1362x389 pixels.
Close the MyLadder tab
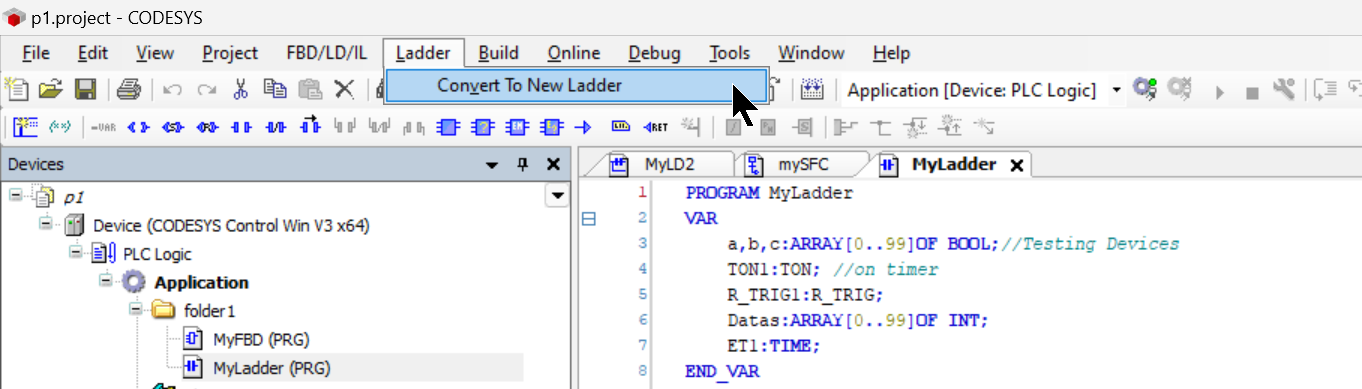tap(1017, 166)
